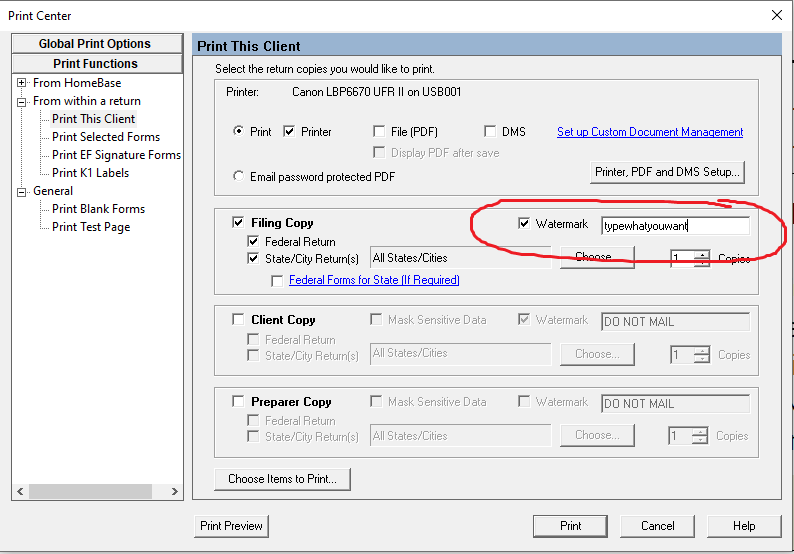This screenshot has height=554, width=794.
Task: Switch to Print Functions tab
Action: pos(95,63)
